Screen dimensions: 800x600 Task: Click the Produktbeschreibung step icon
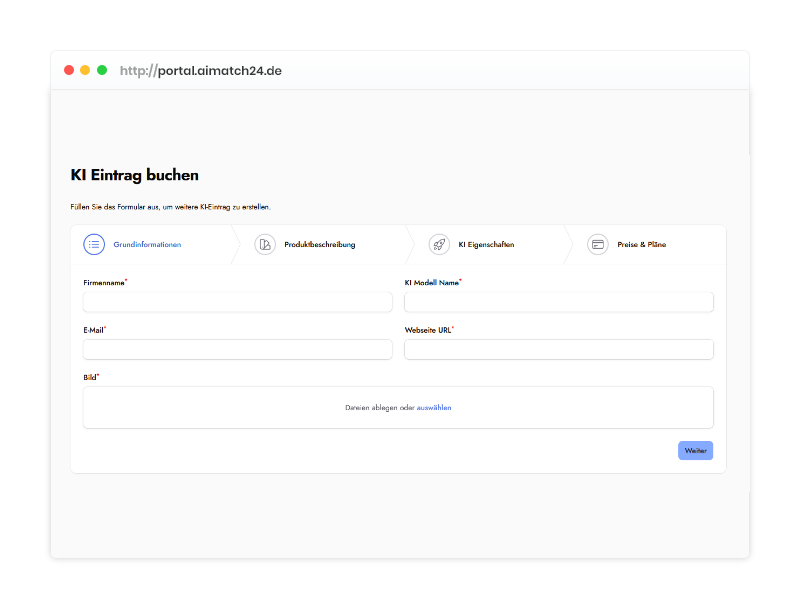tap(265, 244)
